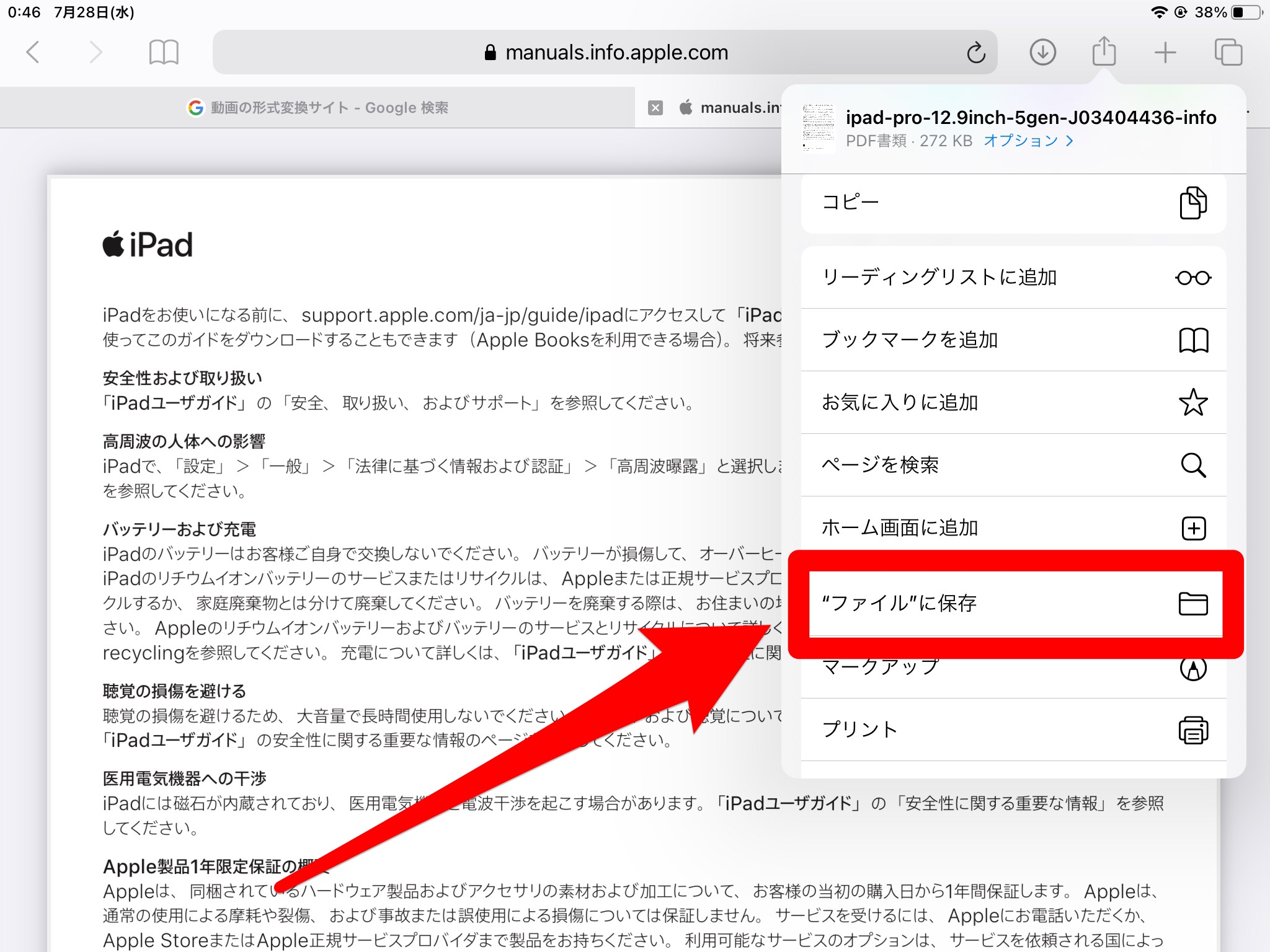Choose プリント in the share sheet
The image size is (1270, 952).
tap(1013, 729)
